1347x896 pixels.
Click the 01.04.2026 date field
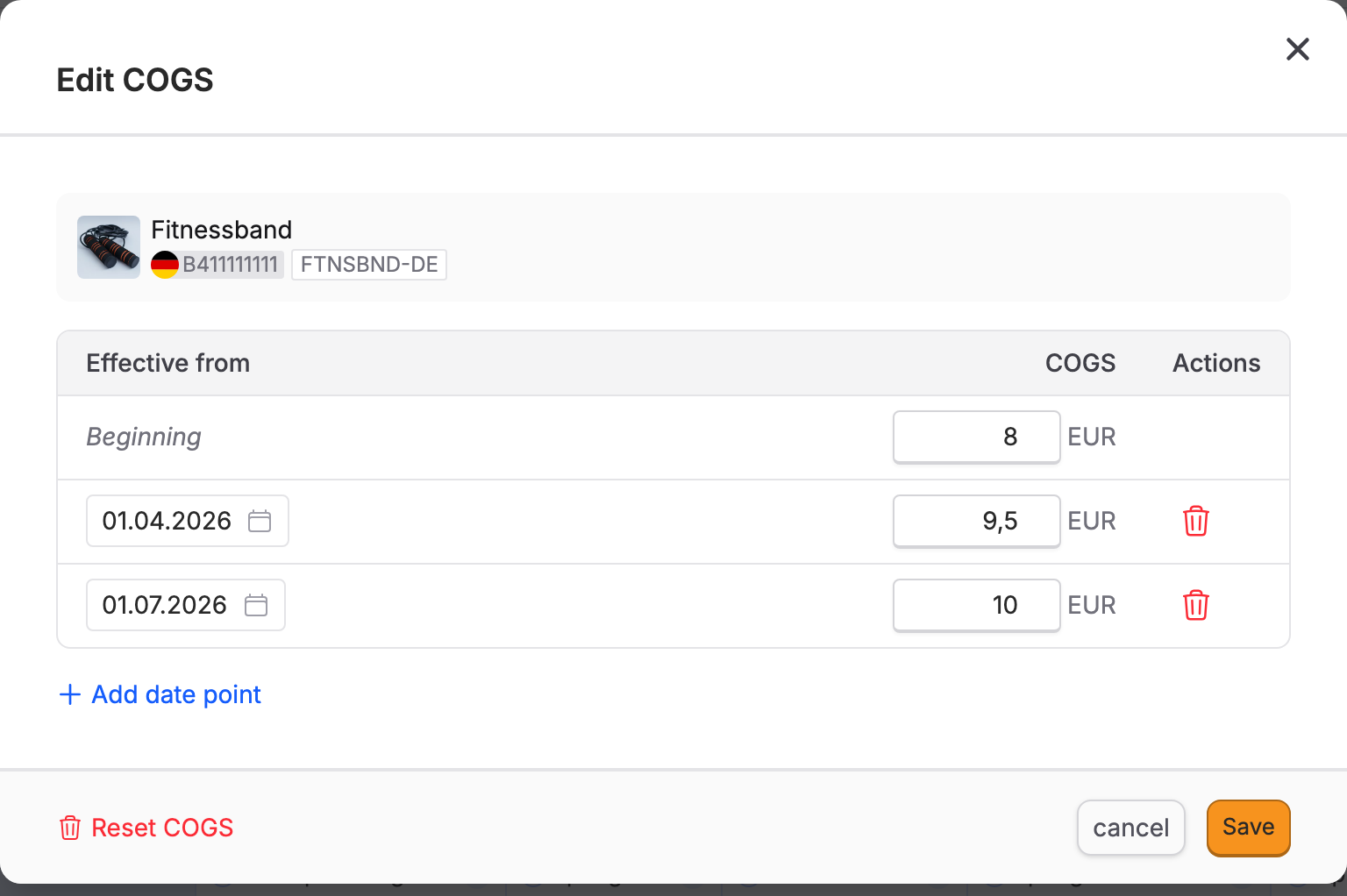tap(188, 521)
